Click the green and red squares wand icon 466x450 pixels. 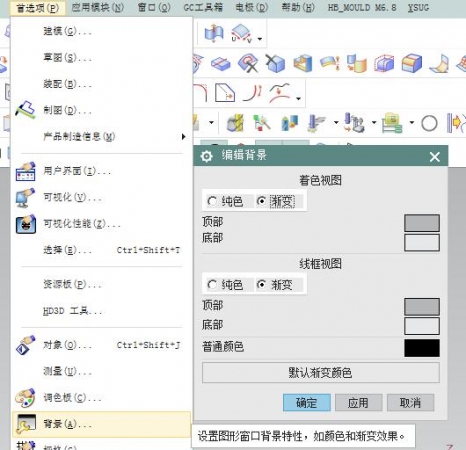click(x=262, y=123)
